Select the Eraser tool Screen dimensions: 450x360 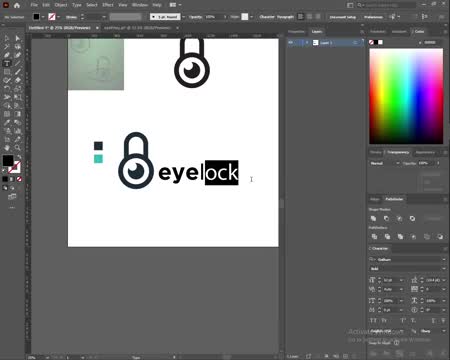click(18, 80)
